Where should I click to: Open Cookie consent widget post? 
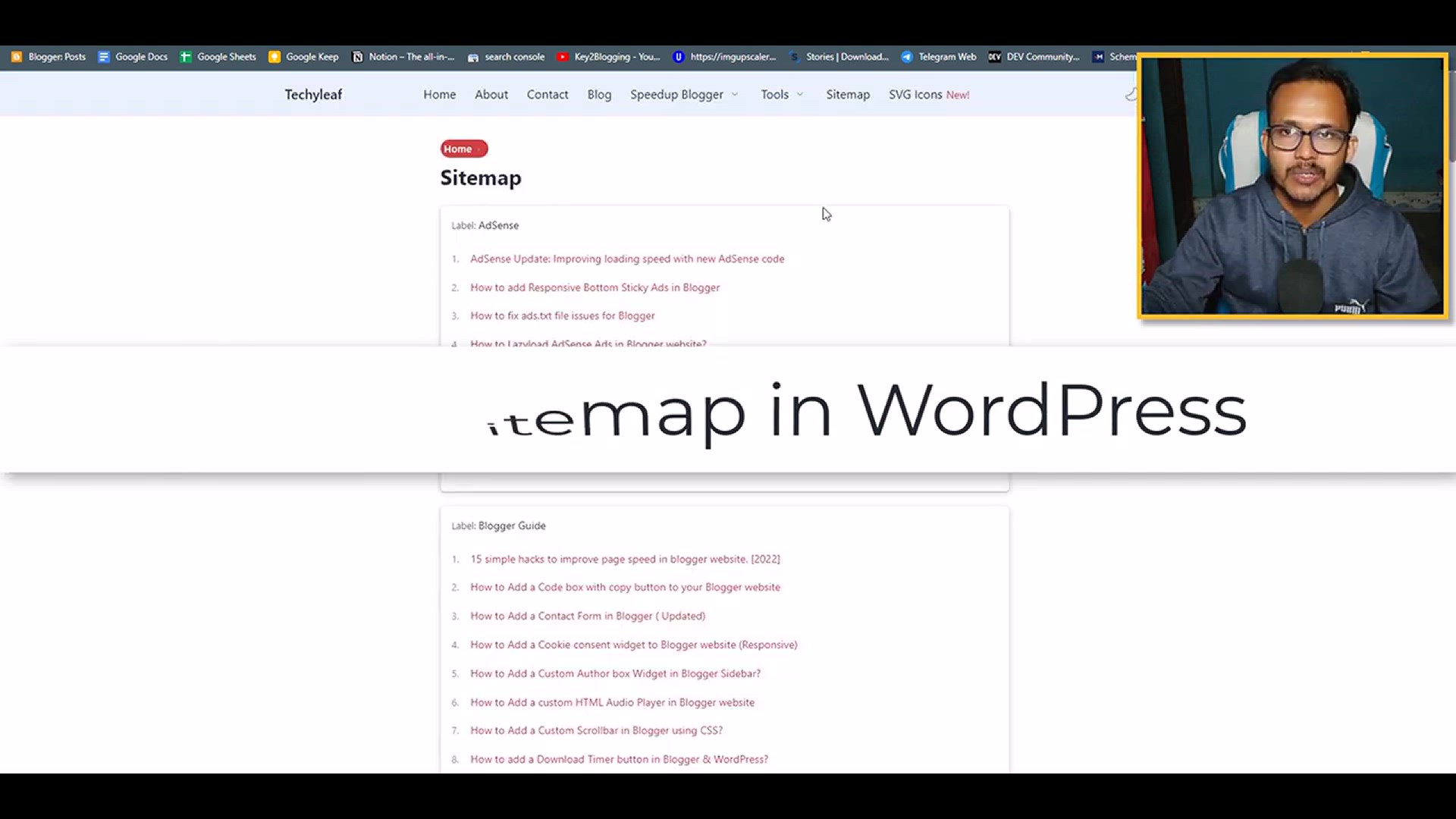click(x=634, y=645)
